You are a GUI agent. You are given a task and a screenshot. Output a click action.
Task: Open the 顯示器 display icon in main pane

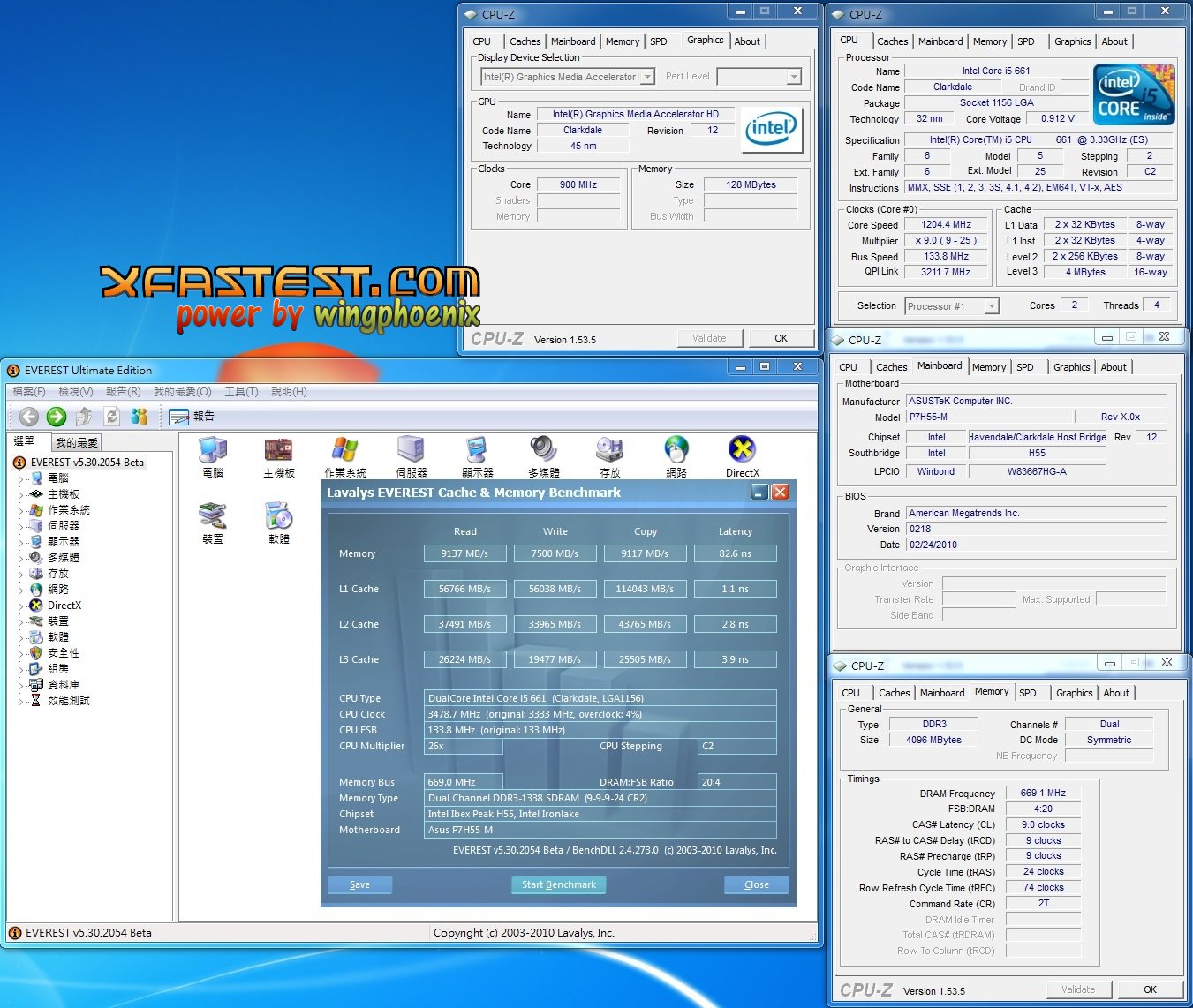[x=477, y=457]
